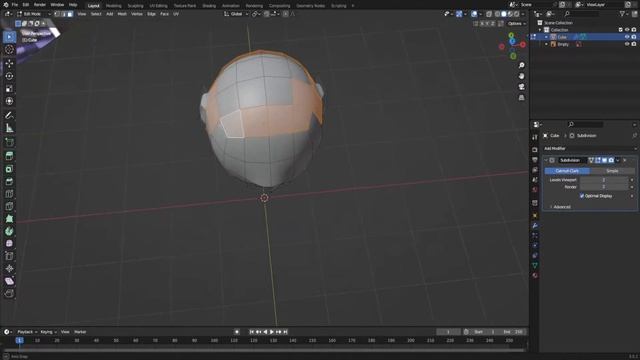Select the Measure tool
This screenshot has height=360, width=640.
[x=9, y=128]
